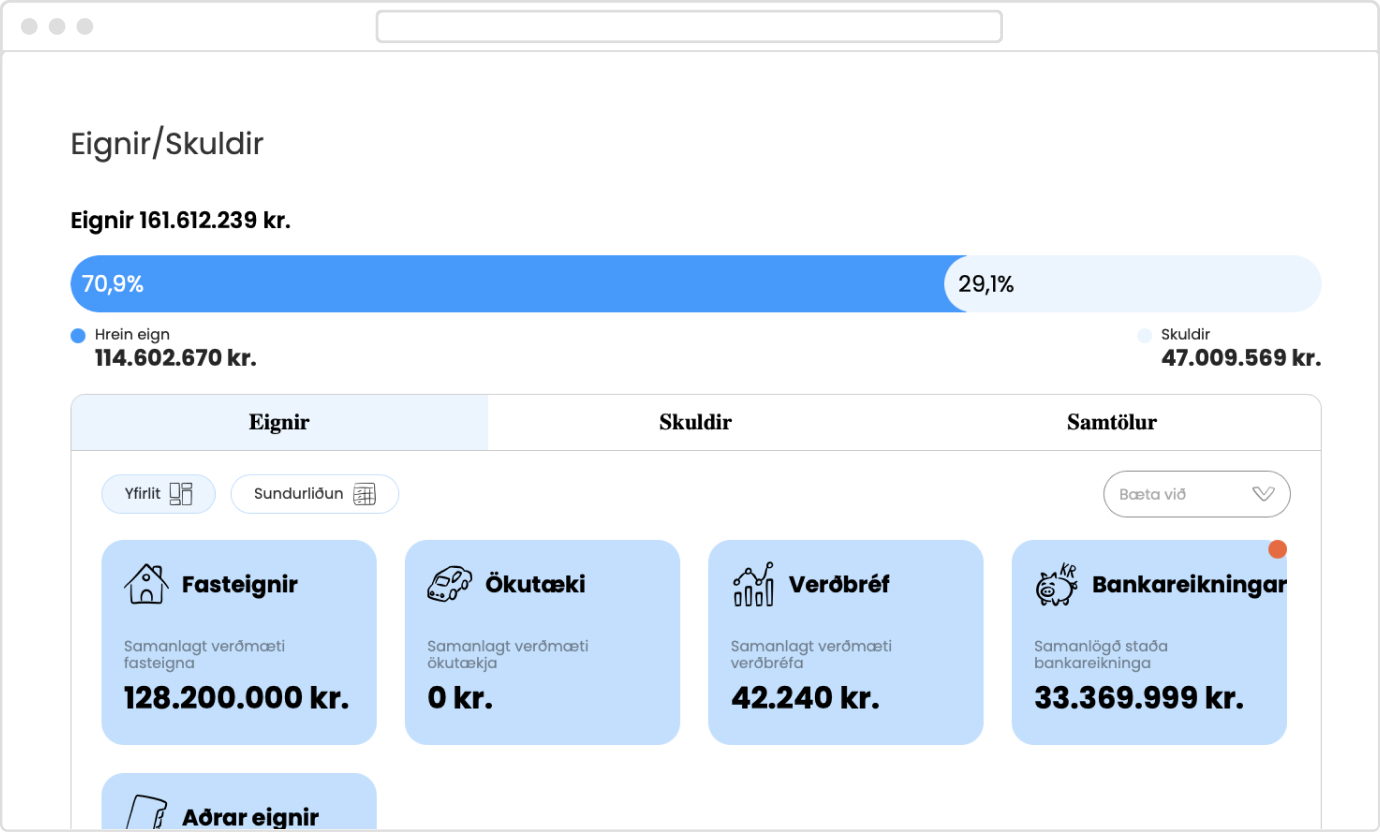
Task: Click the 128.200.000 kr. real estate value
Action: [237, 698]
